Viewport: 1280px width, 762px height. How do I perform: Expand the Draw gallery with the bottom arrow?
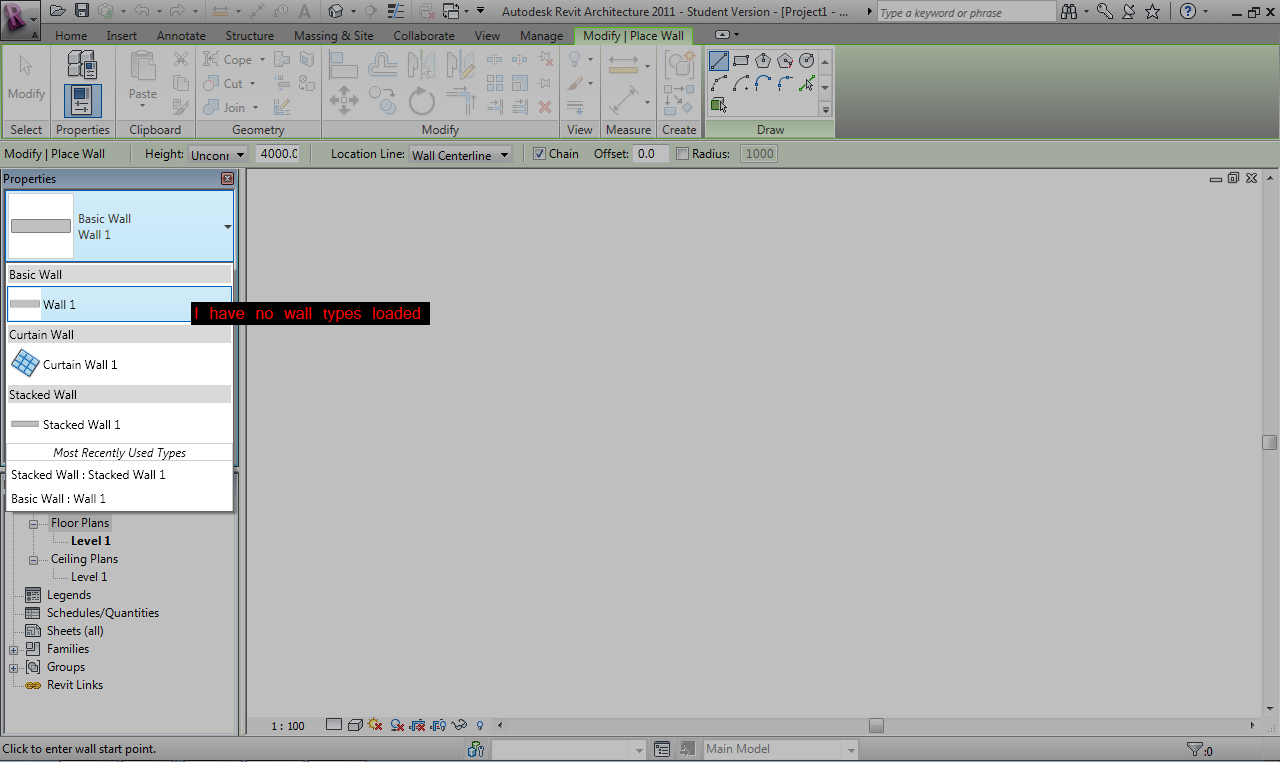pos(825,109)
